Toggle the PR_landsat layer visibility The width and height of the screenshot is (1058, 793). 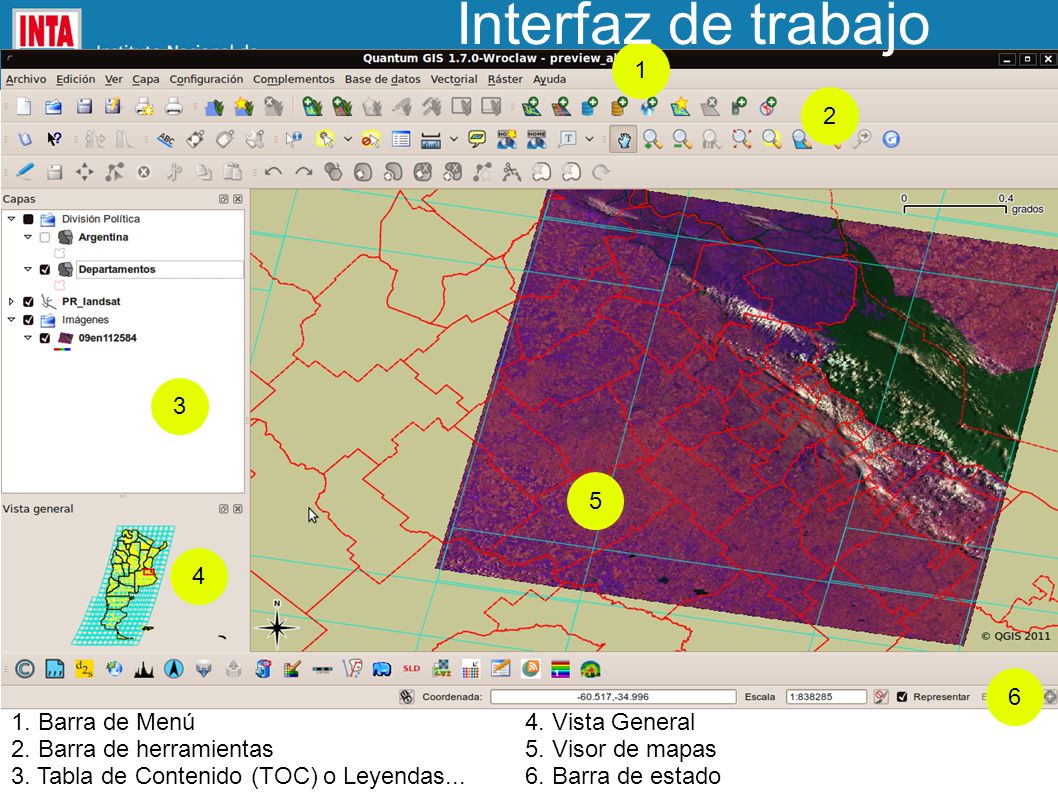[x=28, y=302]
